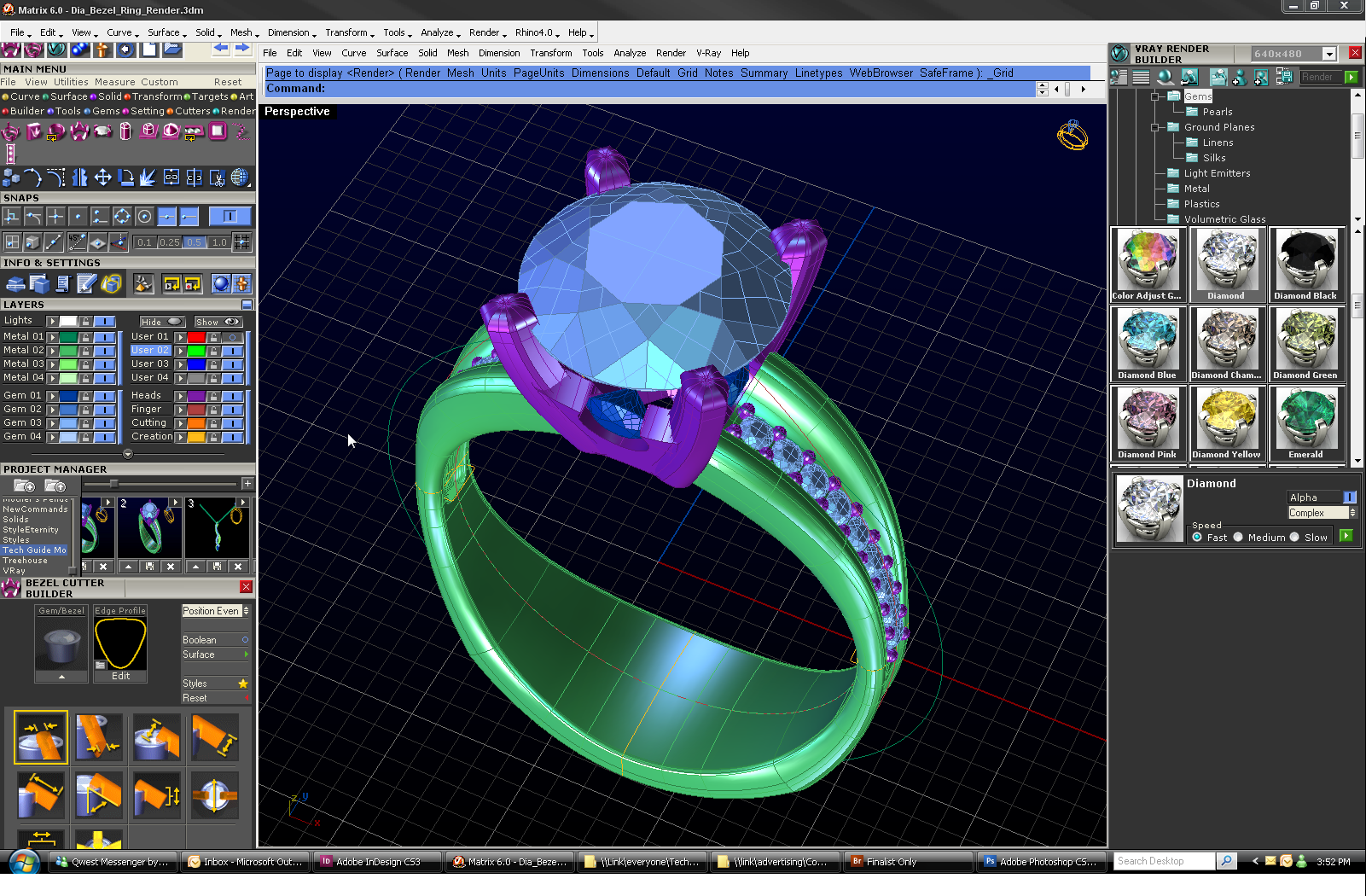Open the V-Ray menu
This screenshot has width=1366, height=896.
[x=708, y=53]
